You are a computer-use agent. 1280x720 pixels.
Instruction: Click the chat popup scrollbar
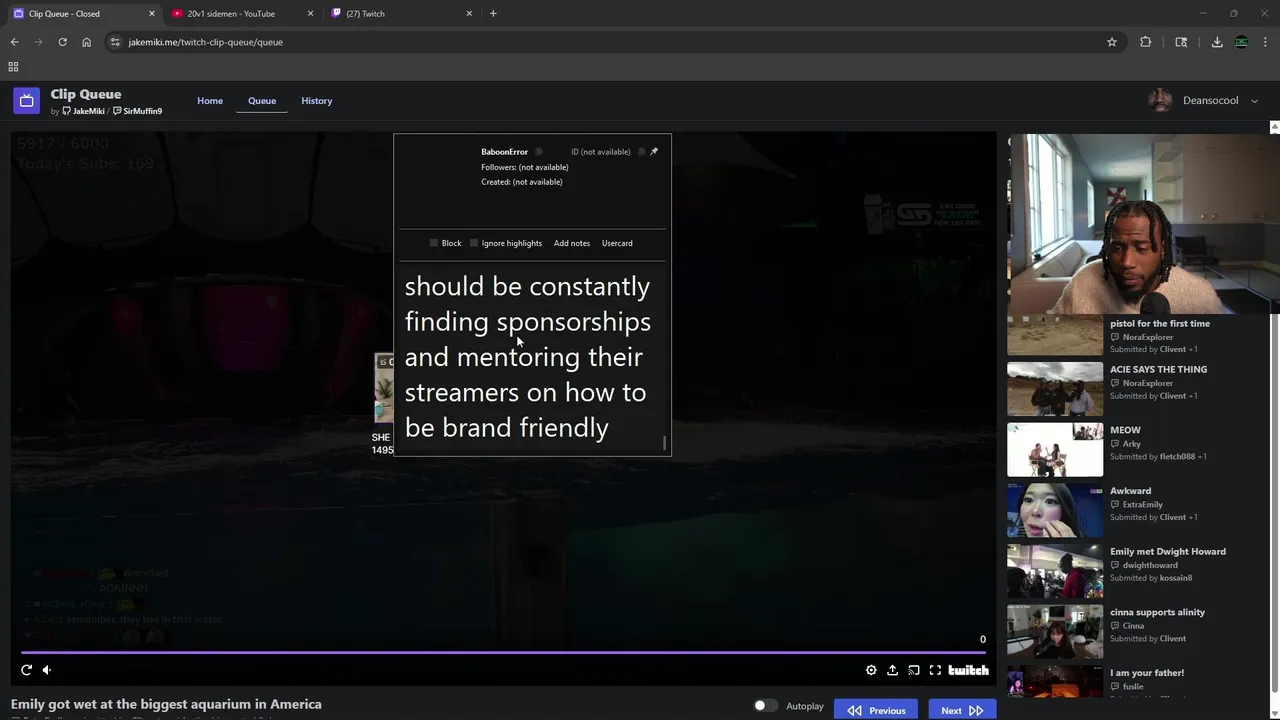(665, 443)
